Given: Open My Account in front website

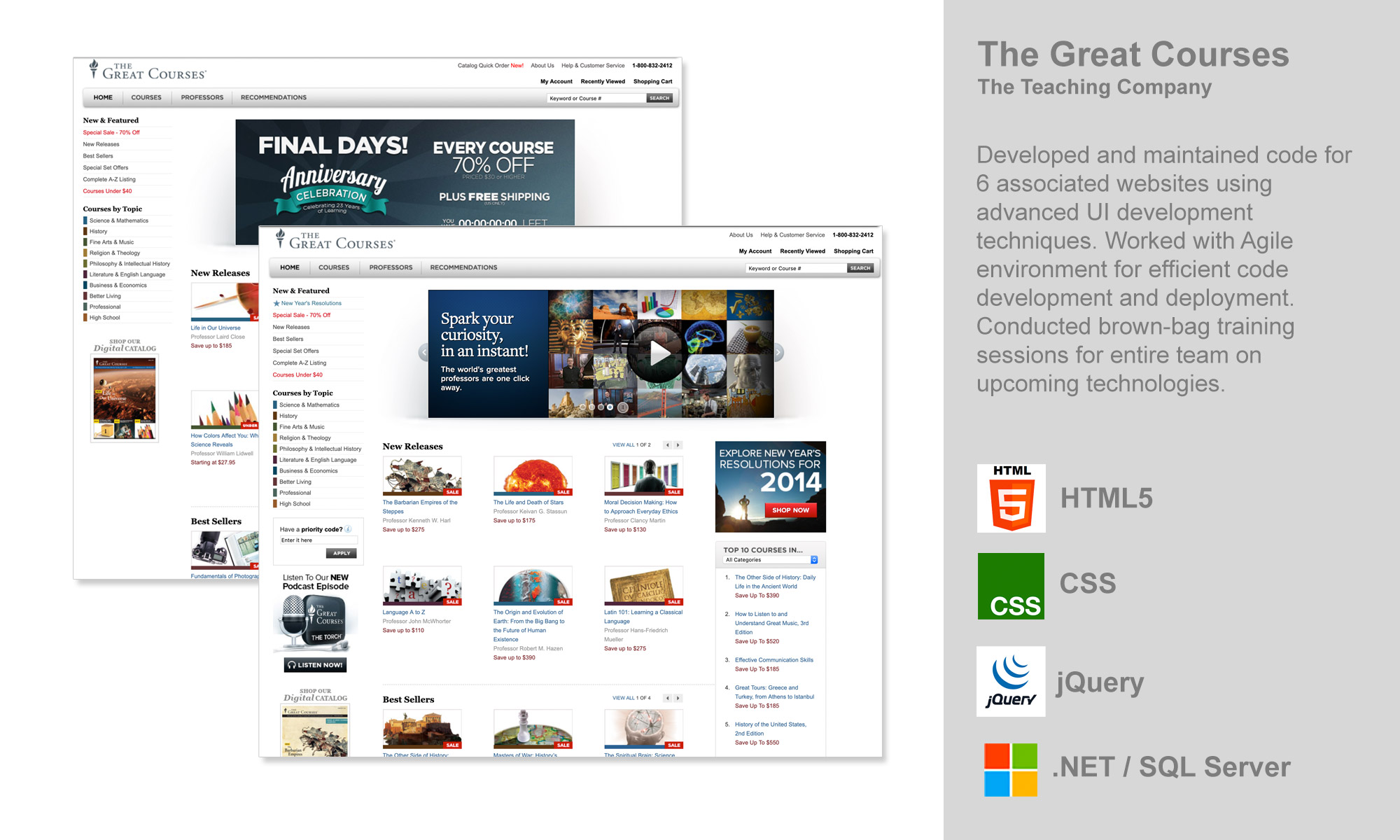Looking at the screenshot, I should click(x=755, y=251).
